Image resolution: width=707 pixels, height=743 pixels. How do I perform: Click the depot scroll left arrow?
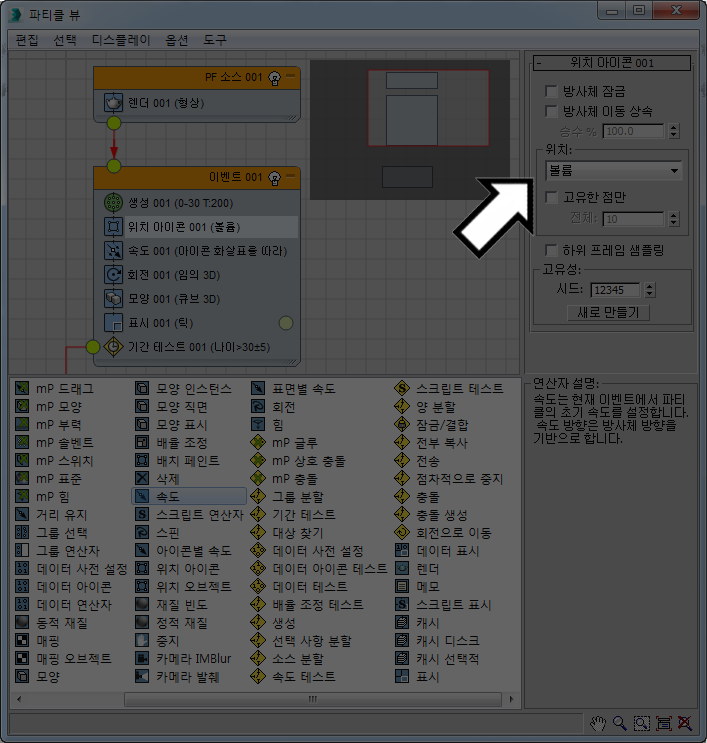tap(19, 699)
